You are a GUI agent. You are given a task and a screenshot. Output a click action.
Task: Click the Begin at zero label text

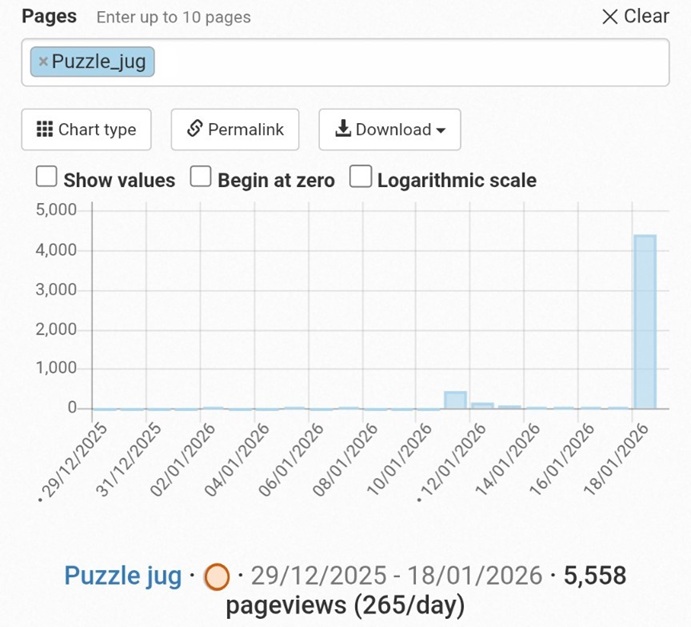point(276,181)
